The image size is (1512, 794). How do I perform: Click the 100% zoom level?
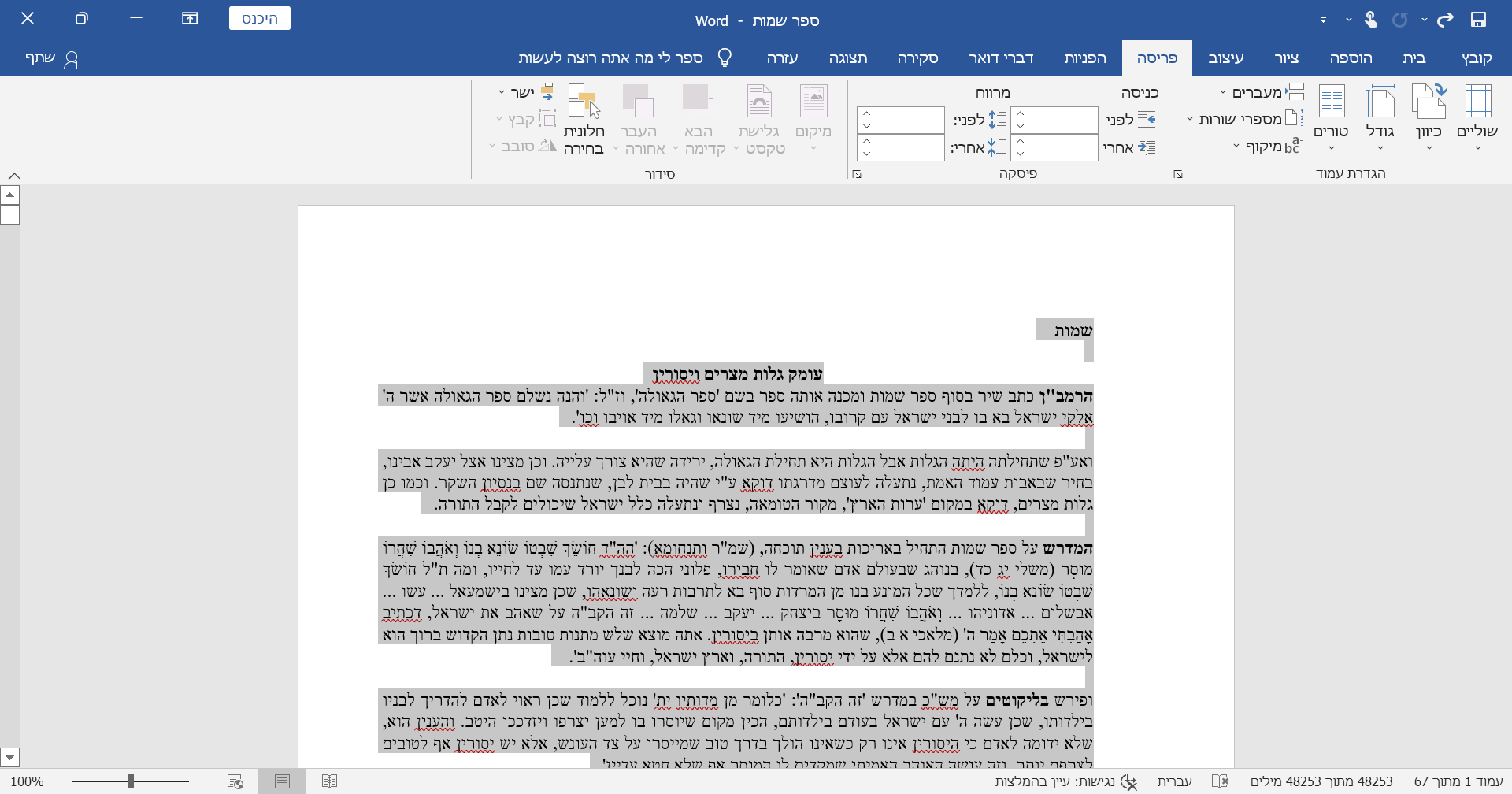click(28, 781)
